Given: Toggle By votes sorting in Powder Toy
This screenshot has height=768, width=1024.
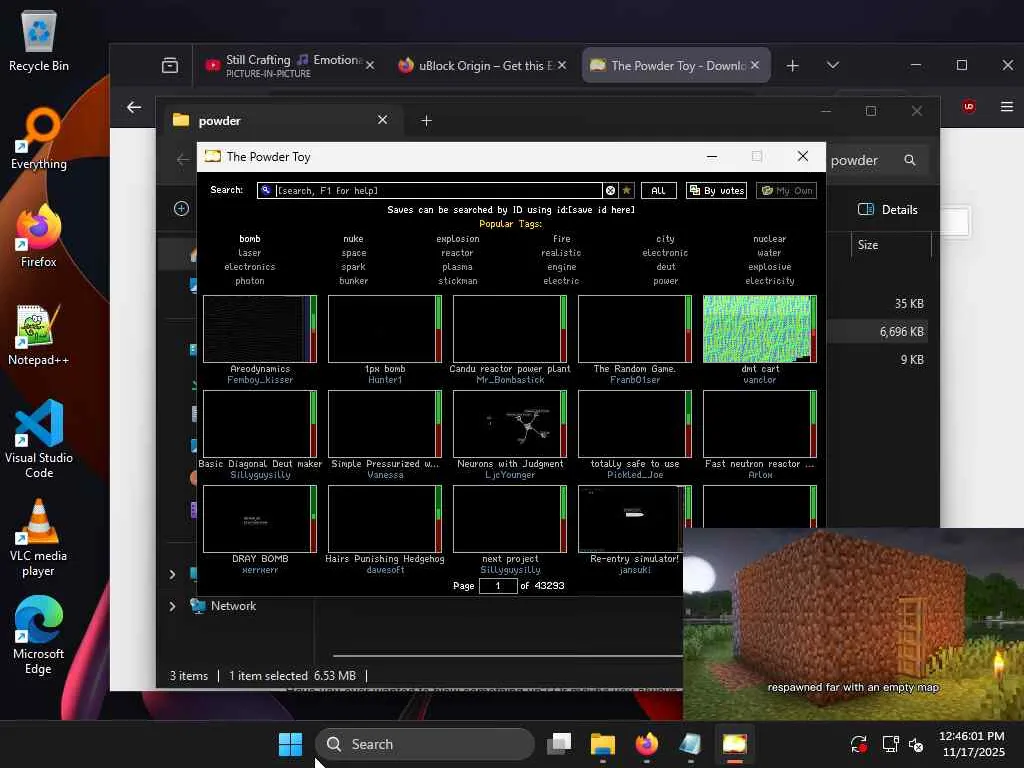Looking at the screenshot, I should (716, 191).
